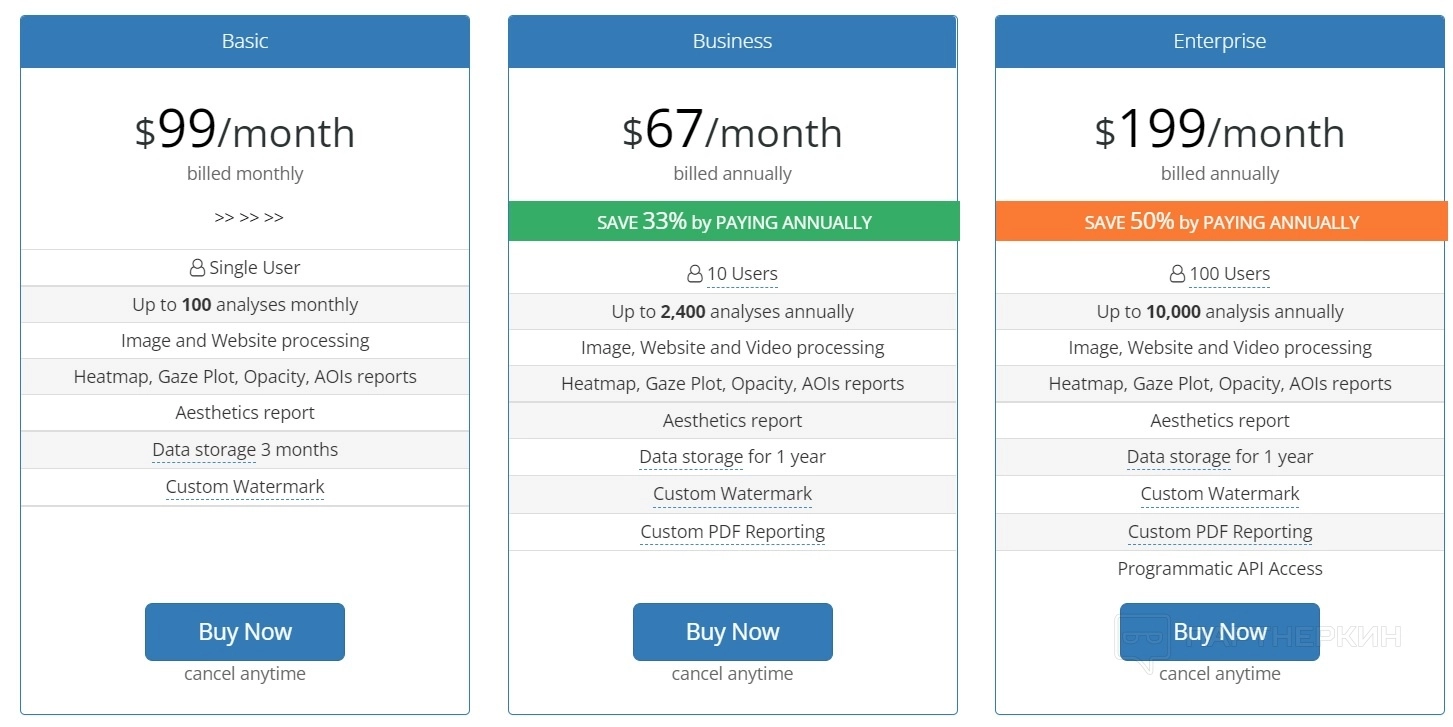Image resolution: width=1453 pixels, height=727 pixels.
Task: Click Data storage link in Enterprise plan
Action: (x=1178, y=457)
